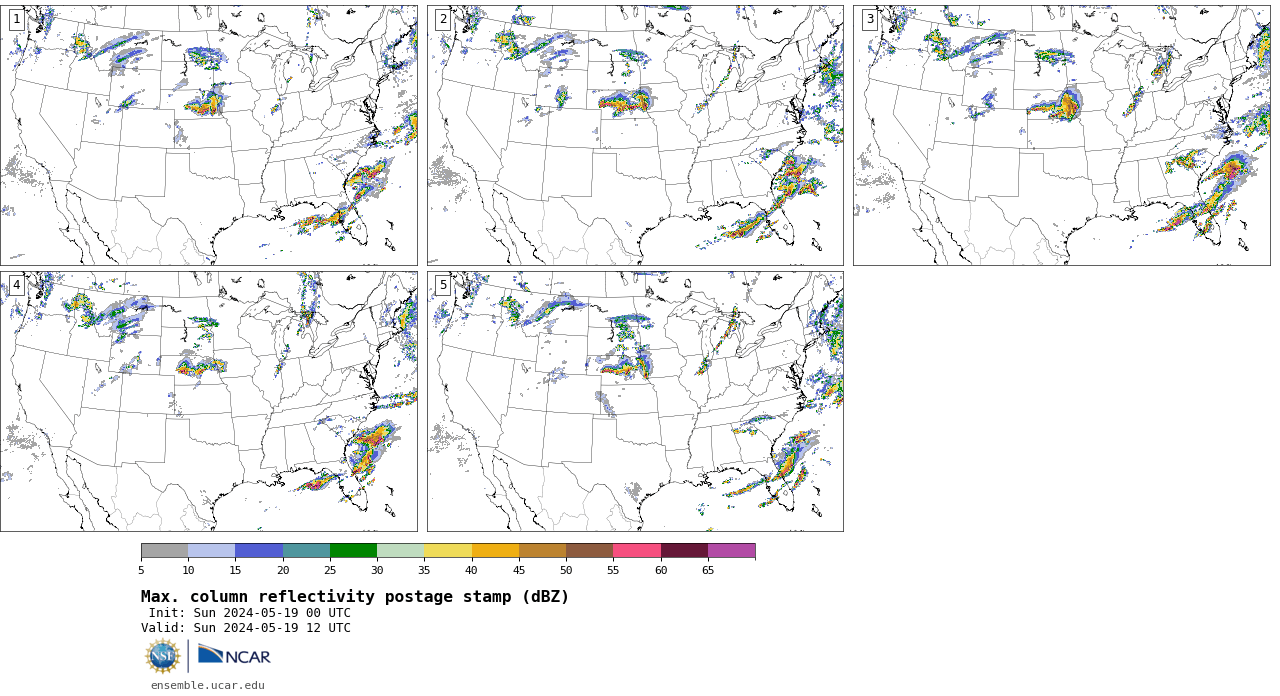Open ensemble member 2 reflectivity map

[635, 135]
